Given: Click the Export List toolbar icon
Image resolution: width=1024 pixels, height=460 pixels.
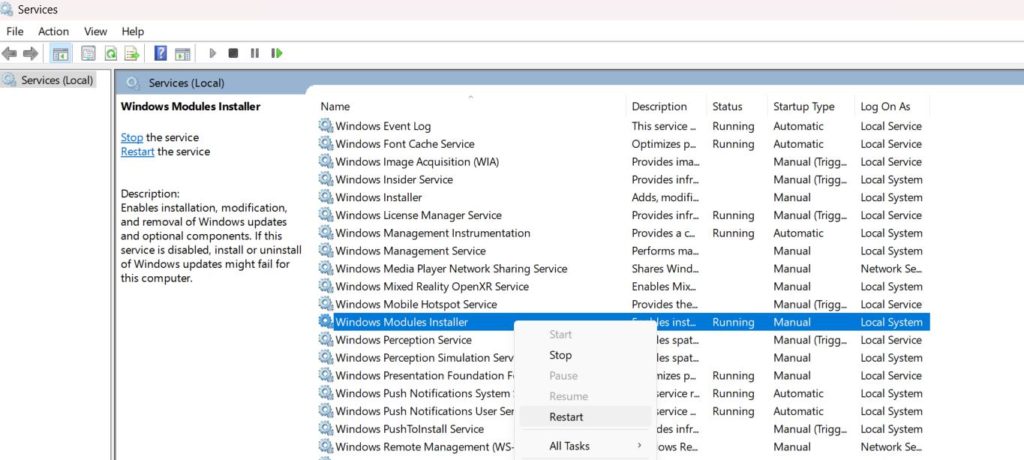Looking at the screenshot, I should 132,53.
